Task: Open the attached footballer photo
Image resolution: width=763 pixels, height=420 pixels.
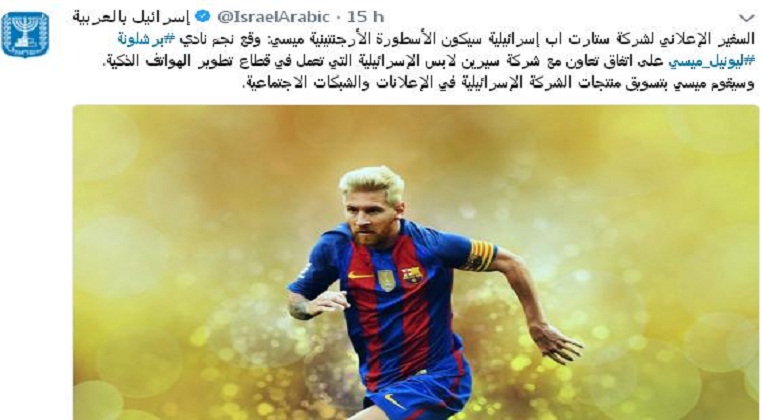Action: pyautogui.click(x=416, y=262)
